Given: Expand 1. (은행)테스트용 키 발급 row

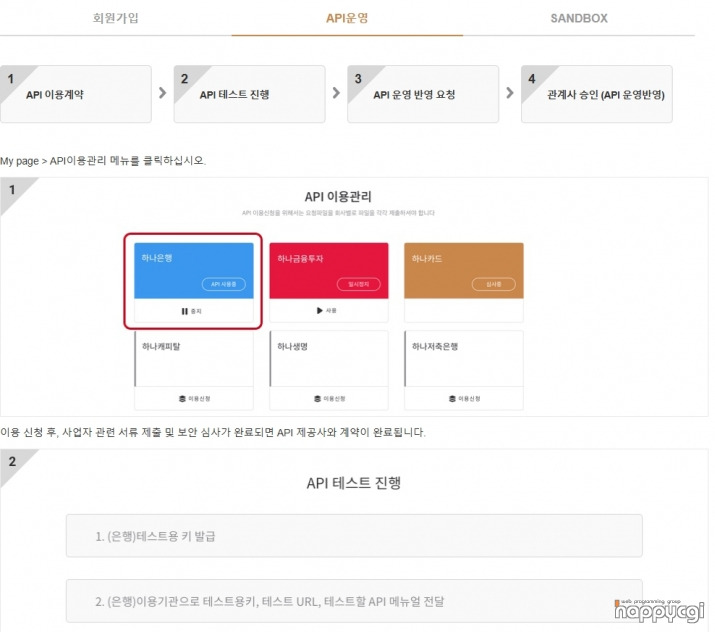Looking at the screenshot, I should 354,536.
